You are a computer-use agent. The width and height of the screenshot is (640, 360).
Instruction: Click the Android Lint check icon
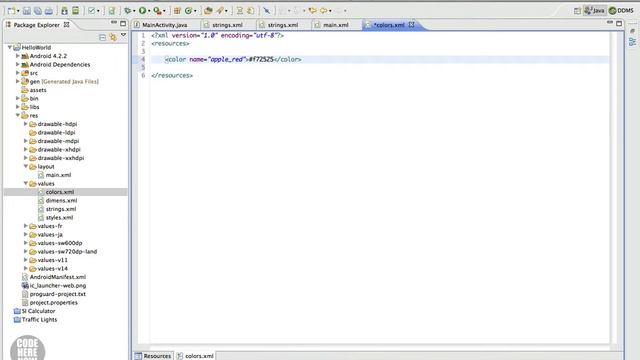91,11
